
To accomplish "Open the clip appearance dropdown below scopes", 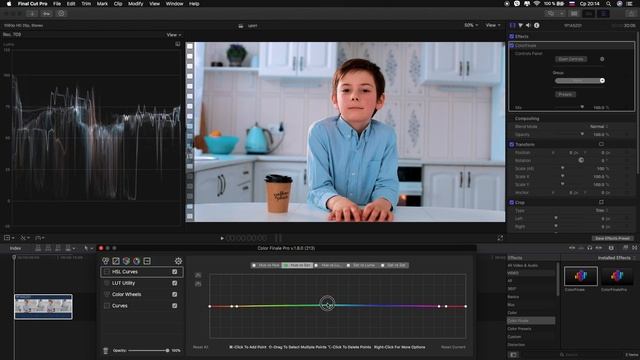I will [9, 238].
